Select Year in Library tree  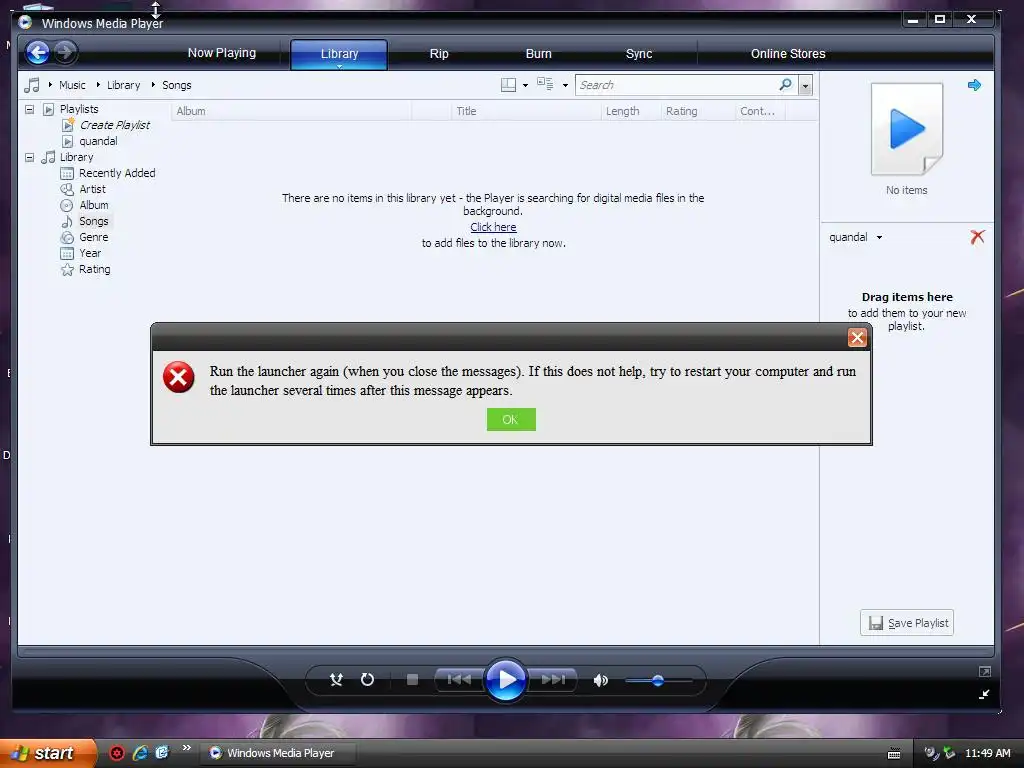pos(90,253)
